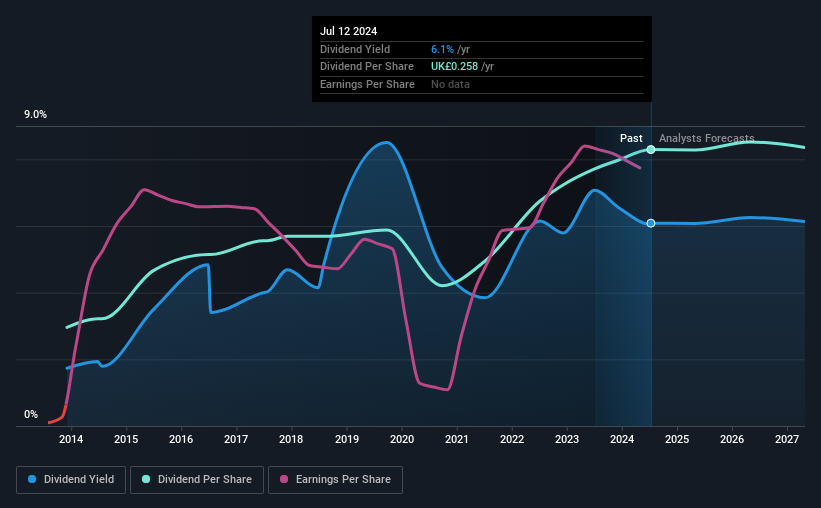The height and width of the screenshot is (508, 821).
Task: Click the 2021 x-axis label
Action: (457, 439)
